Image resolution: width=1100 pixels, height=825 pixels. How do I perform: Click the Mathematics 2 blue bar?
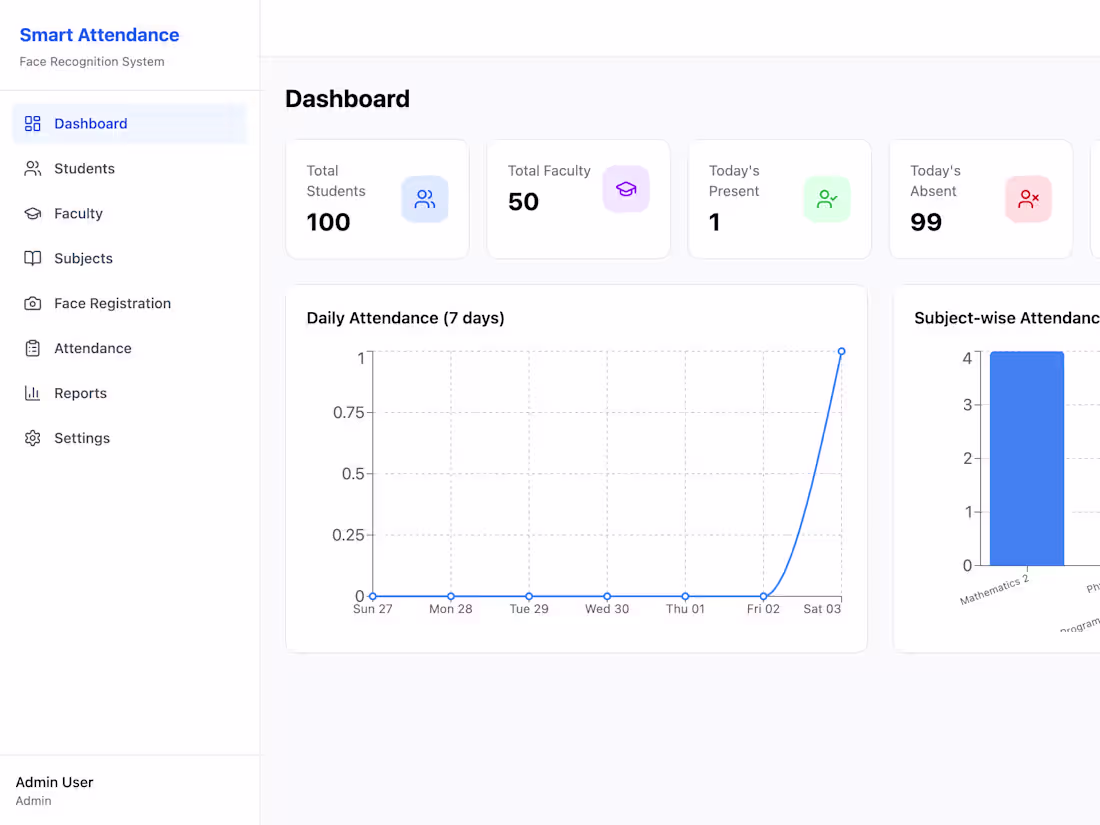(x=1027, y=458)
